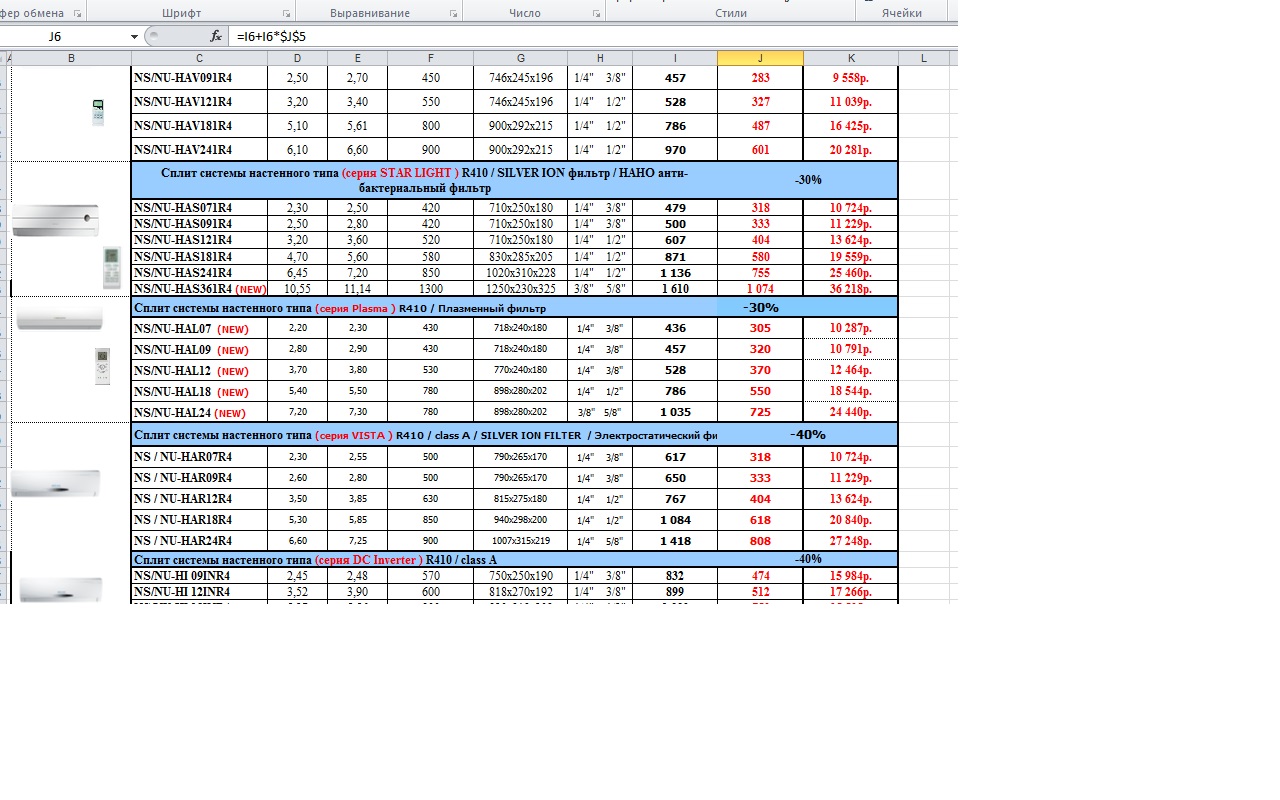Viewport: 1280px width, 800px height.
Task: Select column D header
Action: [297, 58]
